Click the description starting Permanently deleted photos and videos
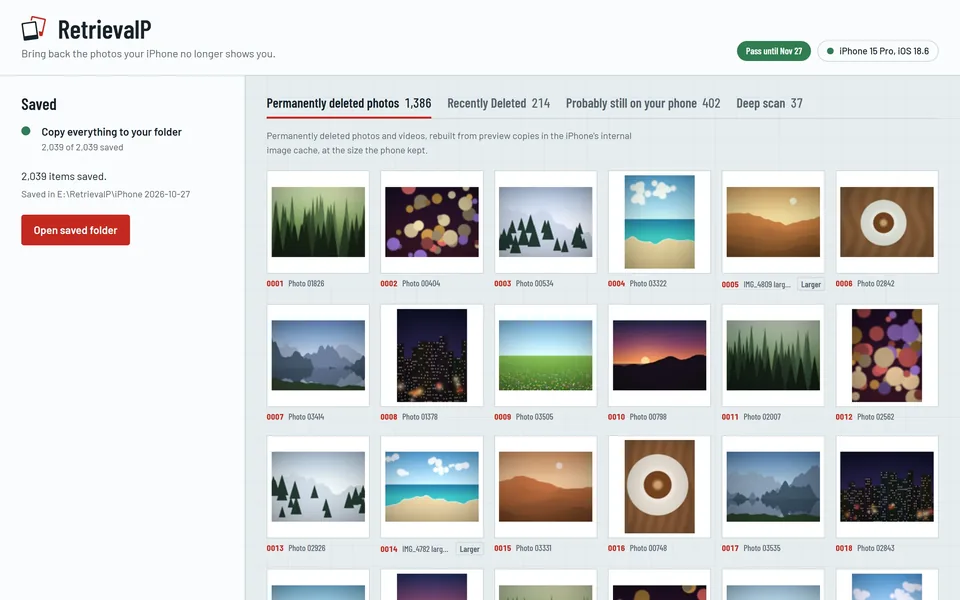This screenshot has height=600, width=960. tap(449, 143)
